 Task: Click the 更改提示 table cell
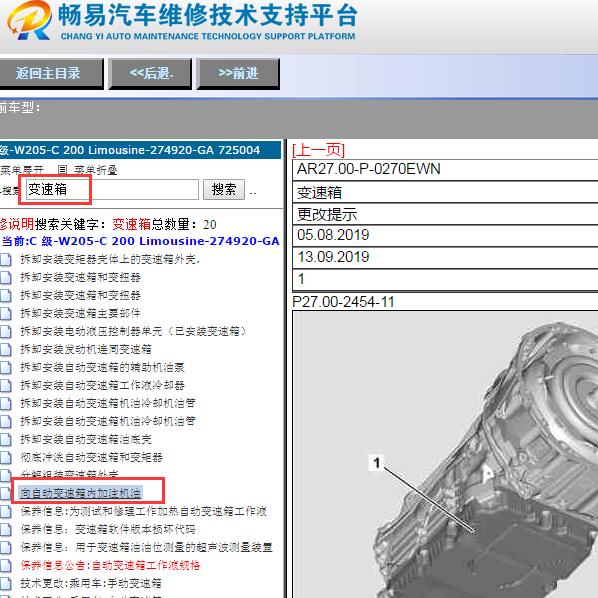pyautogui.click(x=445, y=214)
